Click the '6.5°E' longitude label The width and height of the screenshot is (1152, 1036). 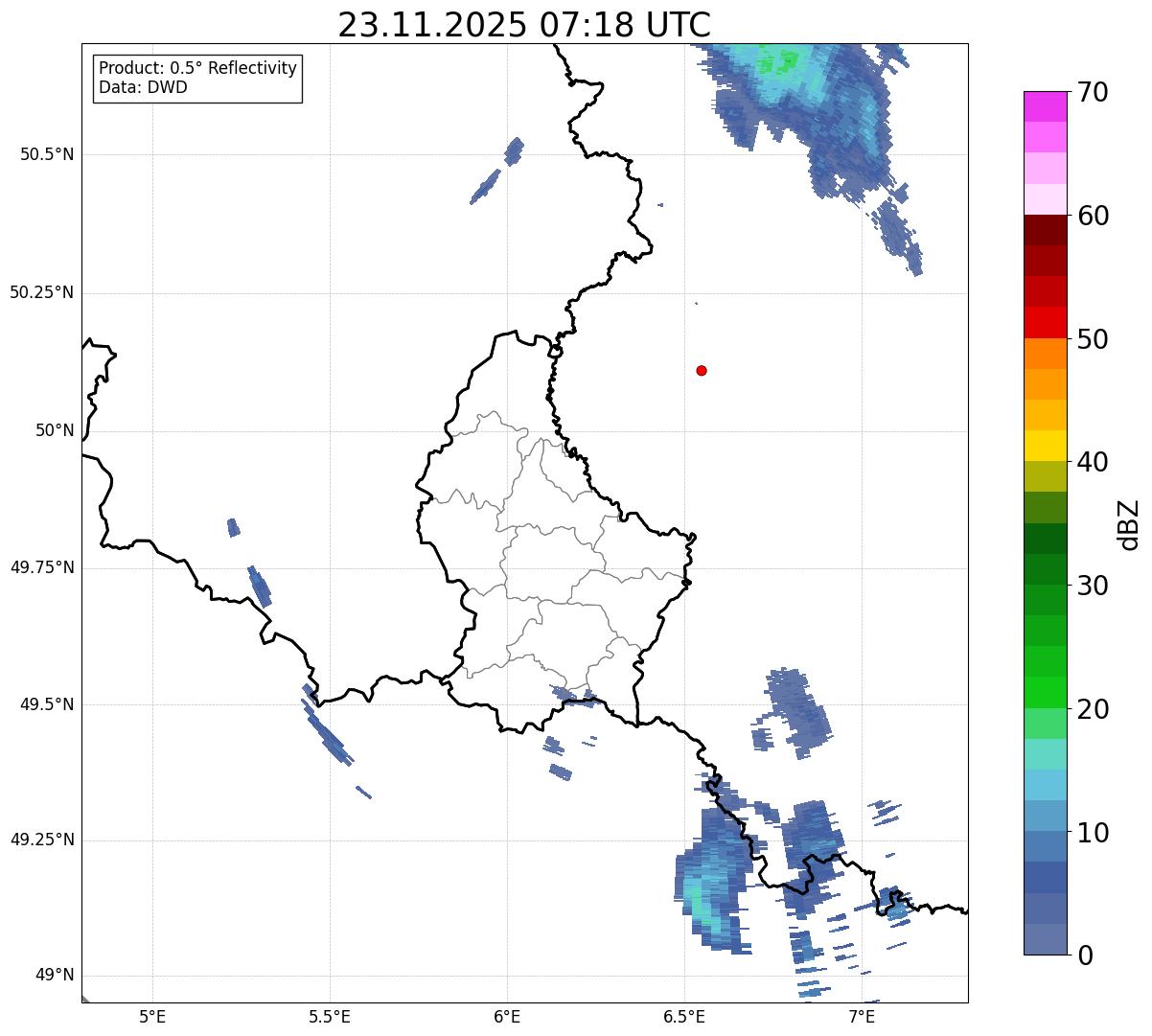[x=684, y=1016]
